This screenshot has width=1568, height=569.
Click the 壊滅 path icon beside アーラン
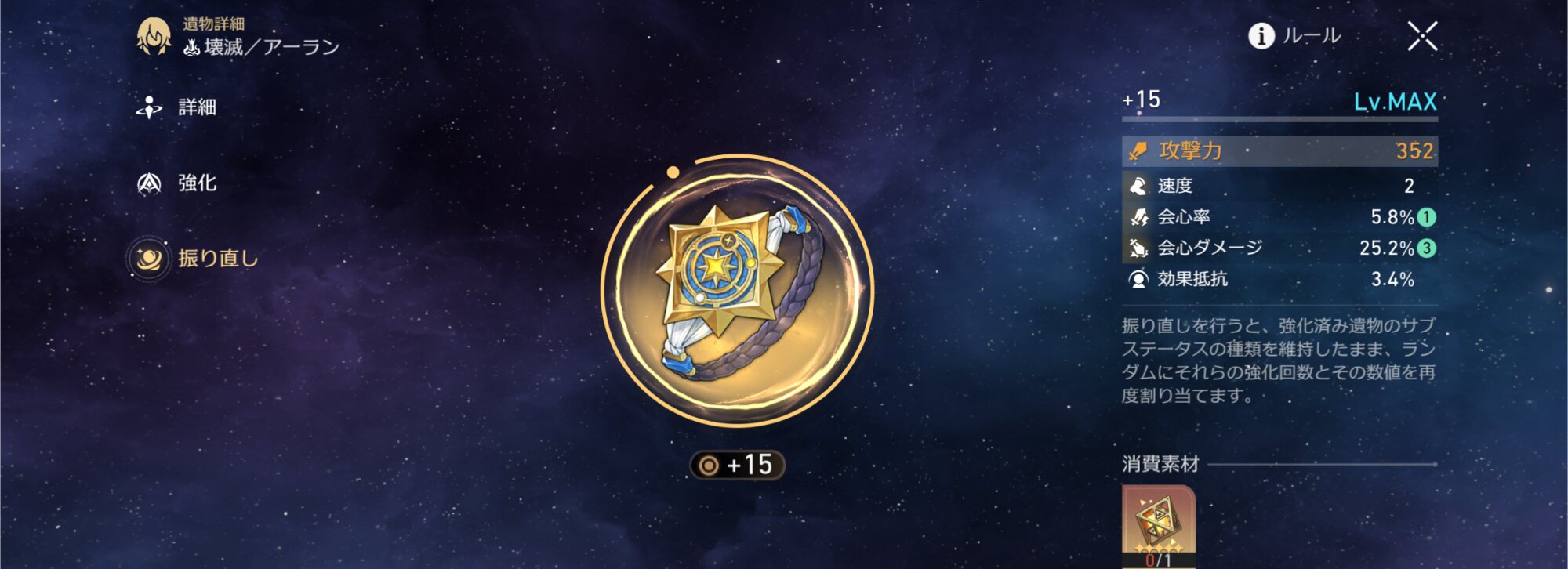click(x=191, y=48)
